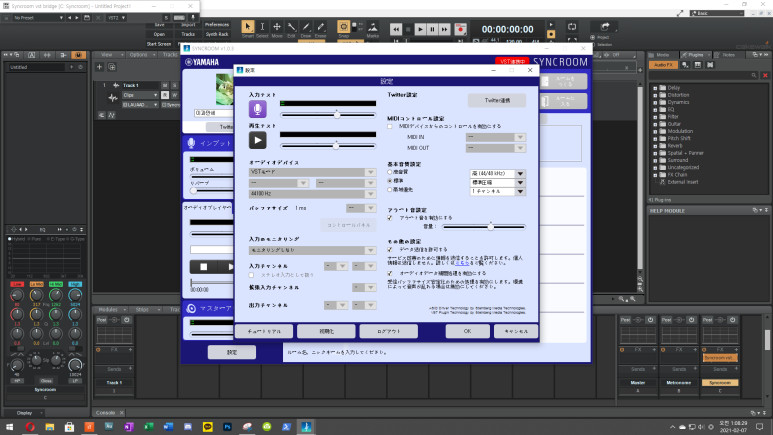This screenshot has height=435, width=773.
Task: Toggle the audio data interpolation checkbox
Action: click(x=390, y=273)
